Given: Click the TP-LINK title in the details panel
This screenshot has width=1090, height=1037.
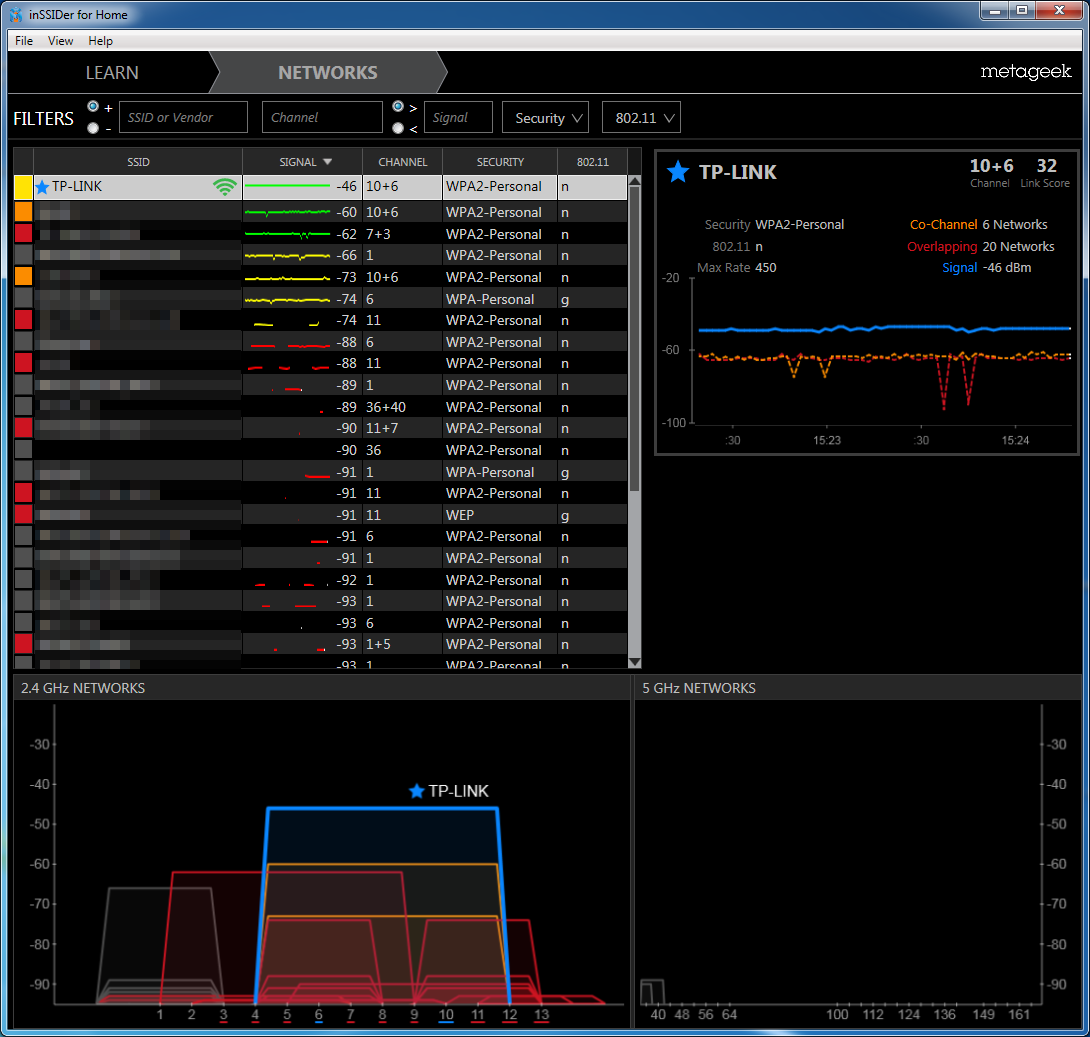Looking at the screenshot, I should tap(738, 172).
